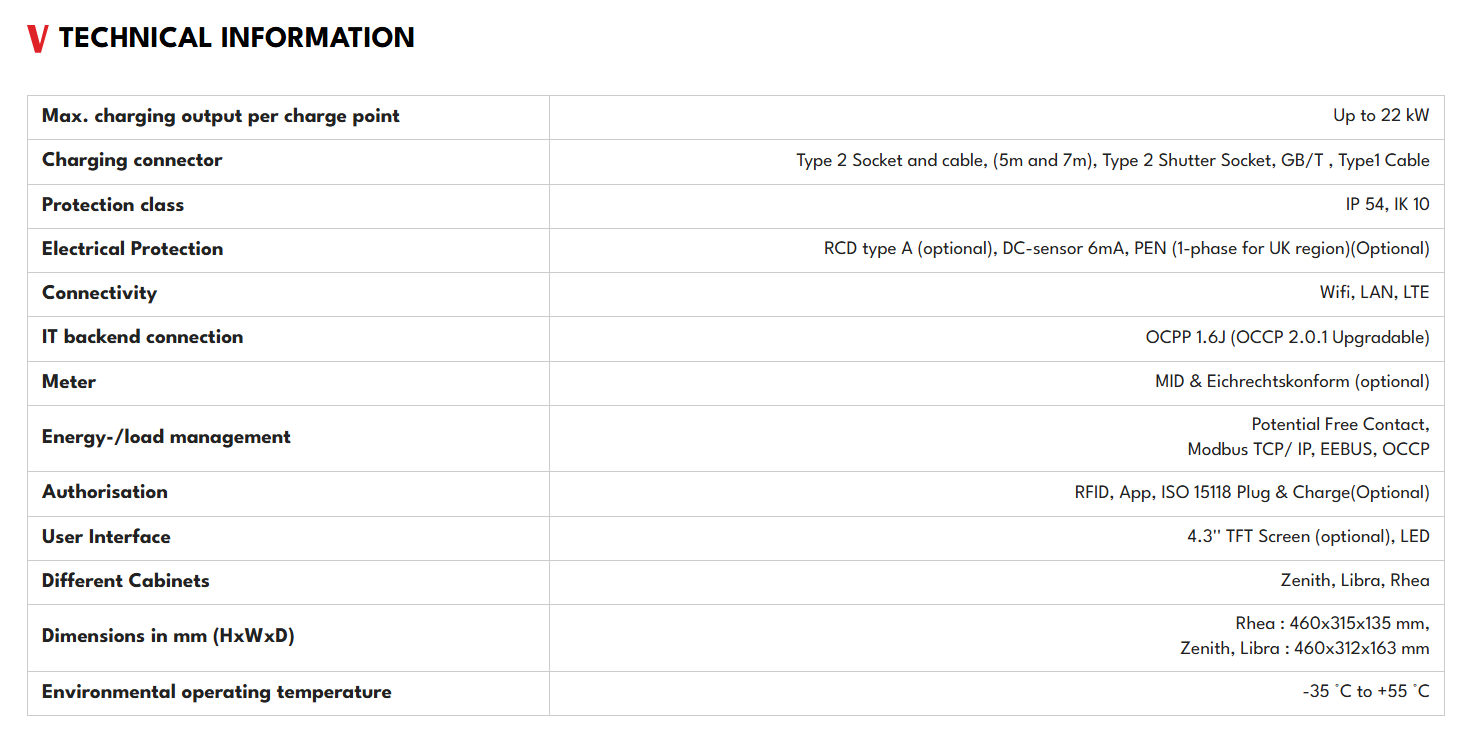
Task: Click the TECHNICAL INFORMATION heading
Action: [x=236, y=38]
